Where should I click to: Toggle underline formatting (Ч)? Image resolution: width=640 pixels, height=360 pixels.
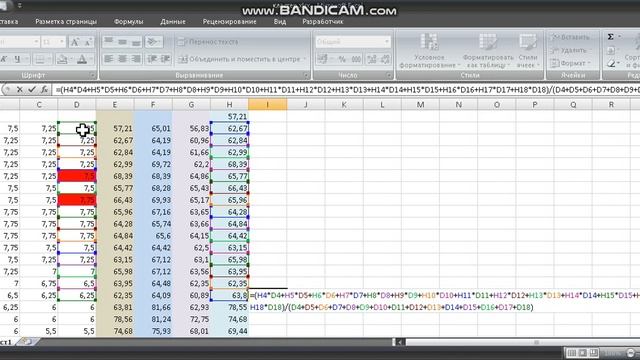[x=17, y=60]
